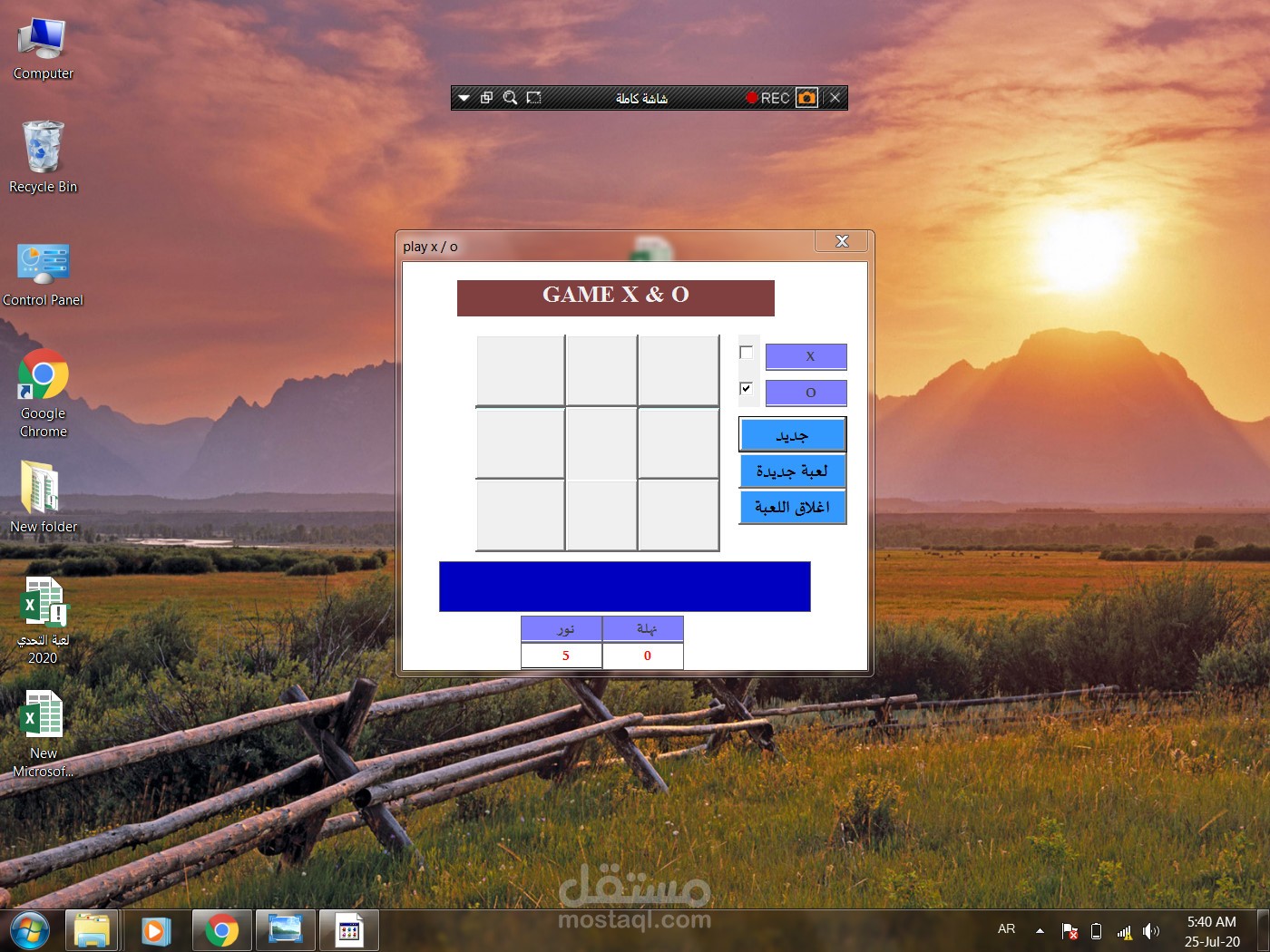Uncheck the O player checkbox
Screen dimensions: 1270x952
746,388
